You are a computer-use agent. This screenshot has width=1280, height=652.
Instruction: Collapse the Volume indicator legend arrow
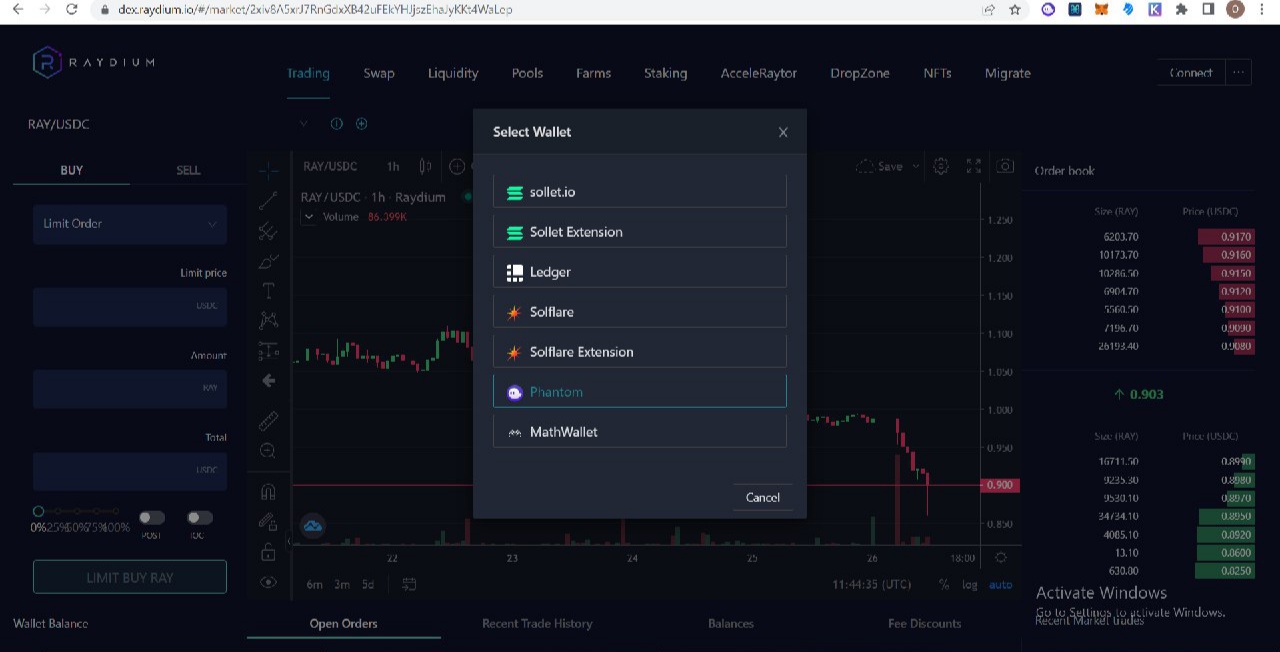click(x=308, y=216)
